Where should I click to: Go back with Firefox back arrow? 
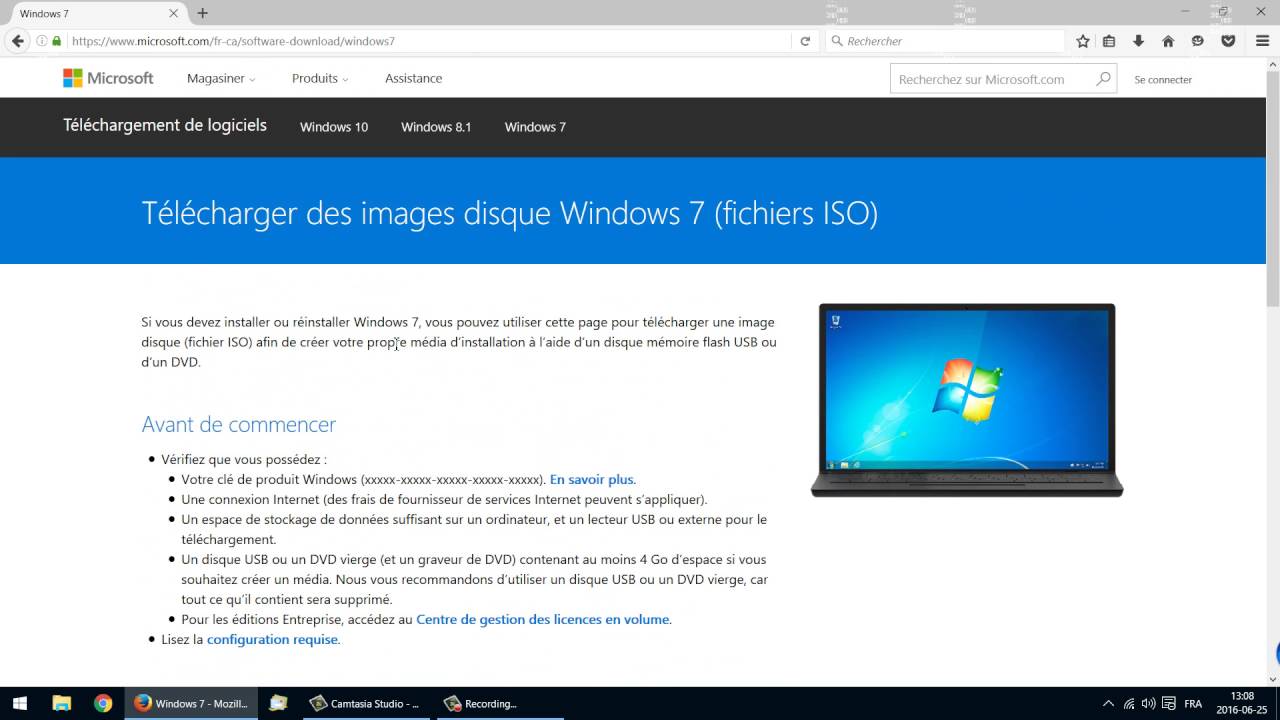(x=17, y=41)
